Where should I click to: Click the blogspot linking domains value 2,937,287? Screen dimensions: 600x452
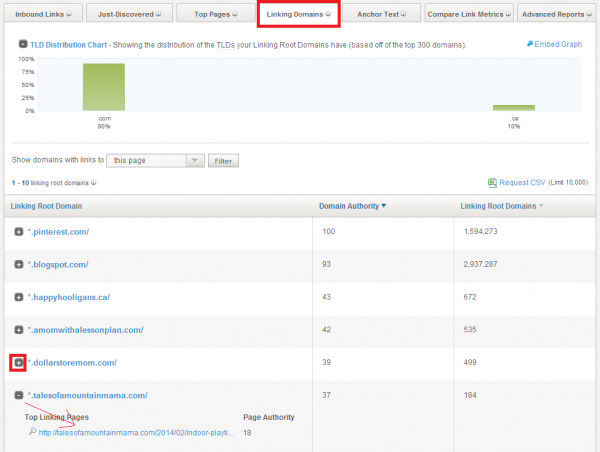[480, 264]
